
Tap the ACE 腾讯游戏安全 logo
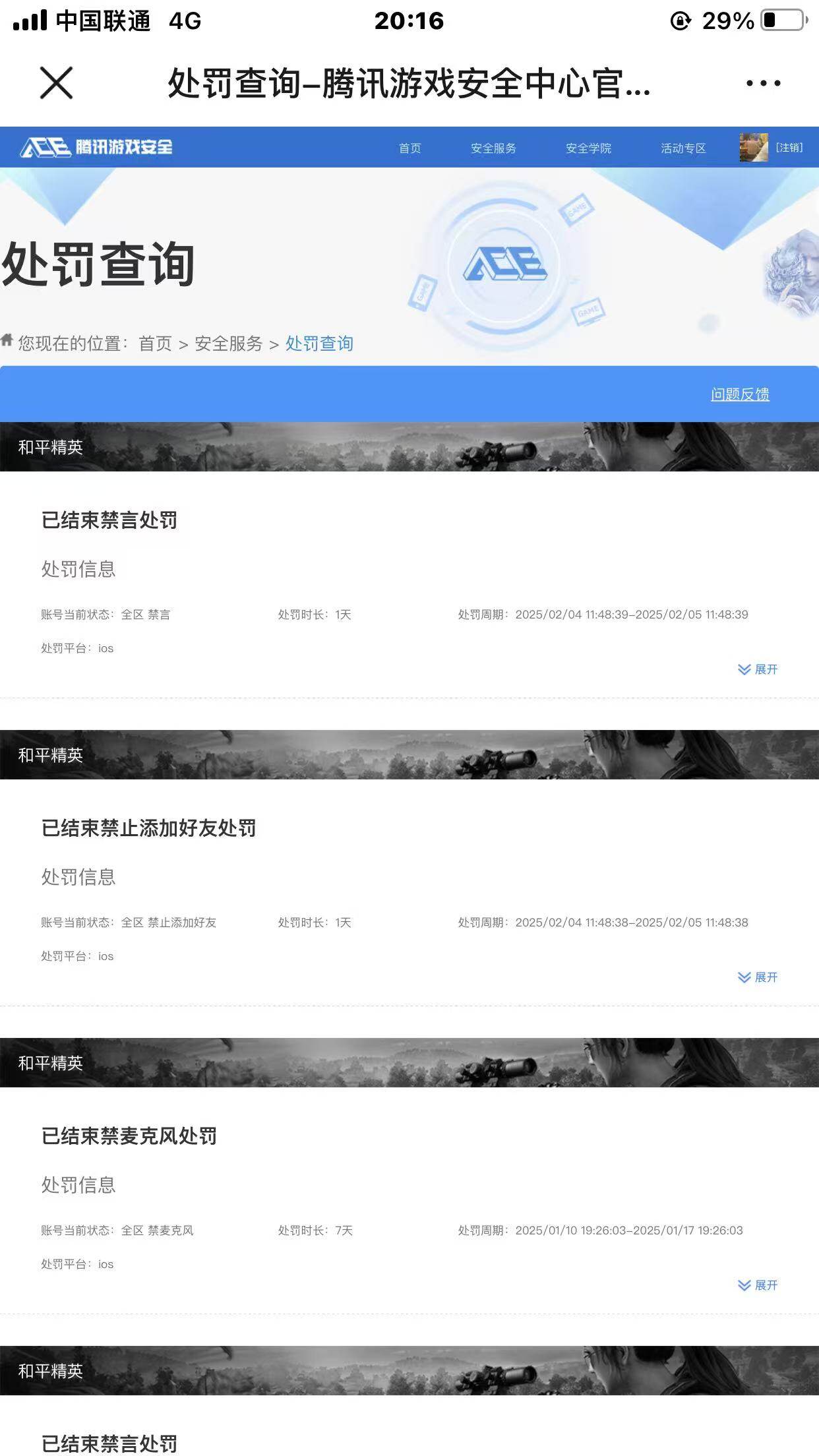tap(96, 147)
